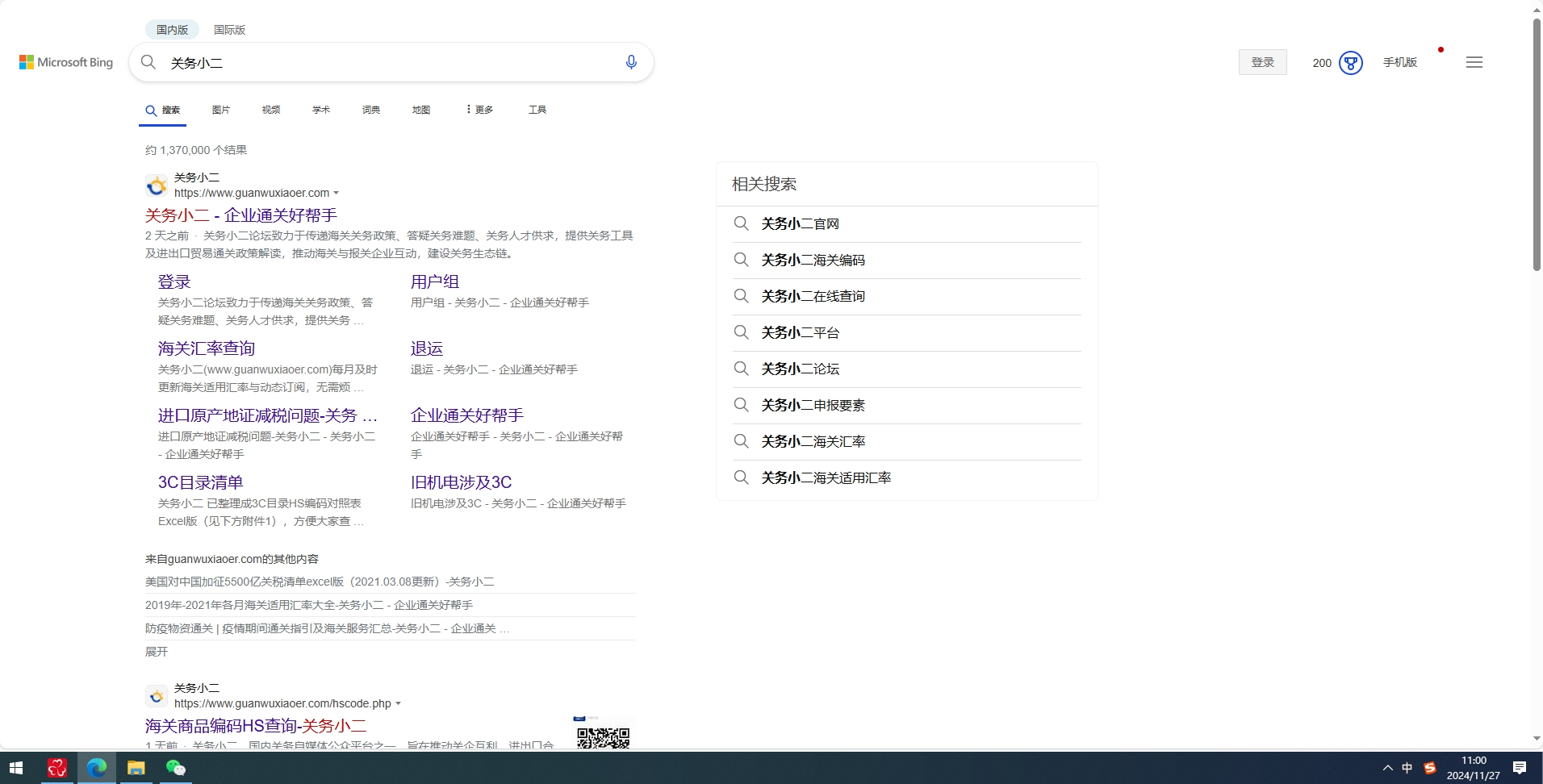
Task: Click search icon beside 关务小二在线查询
Action: [741, 296]
